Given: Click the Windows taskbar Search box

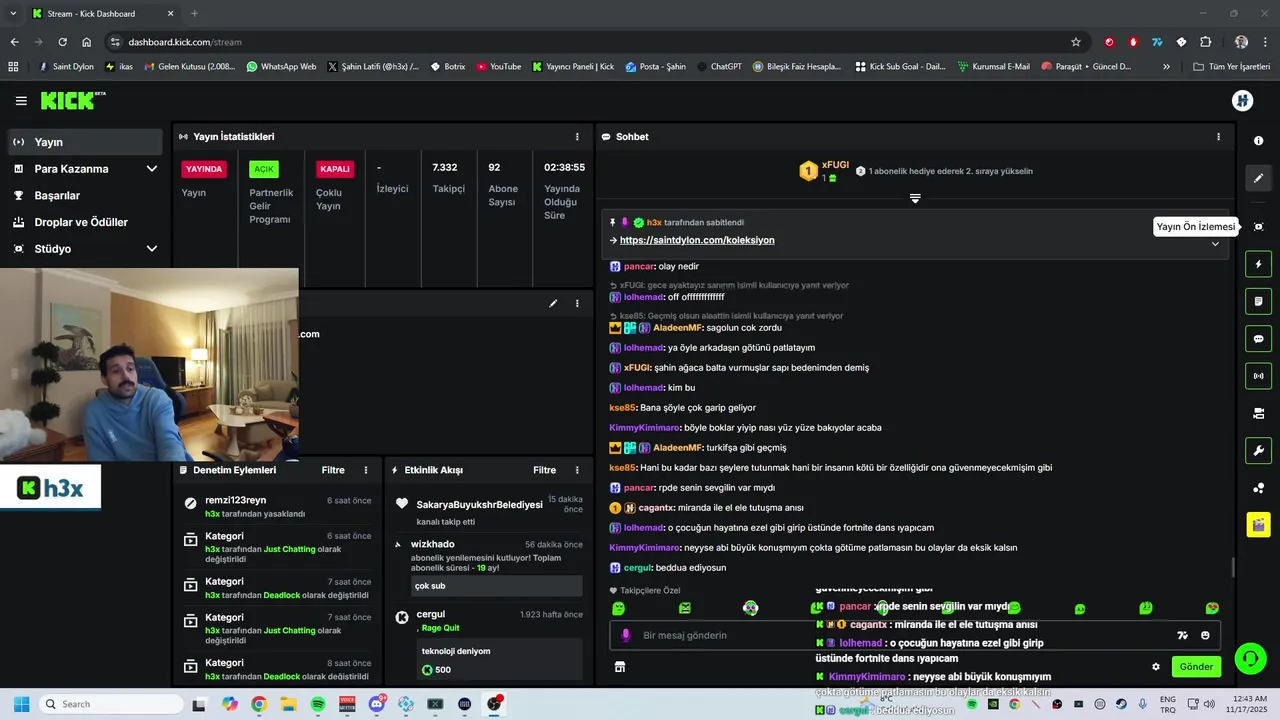Looking at the screenshot, I should click(x=110, y=704).
